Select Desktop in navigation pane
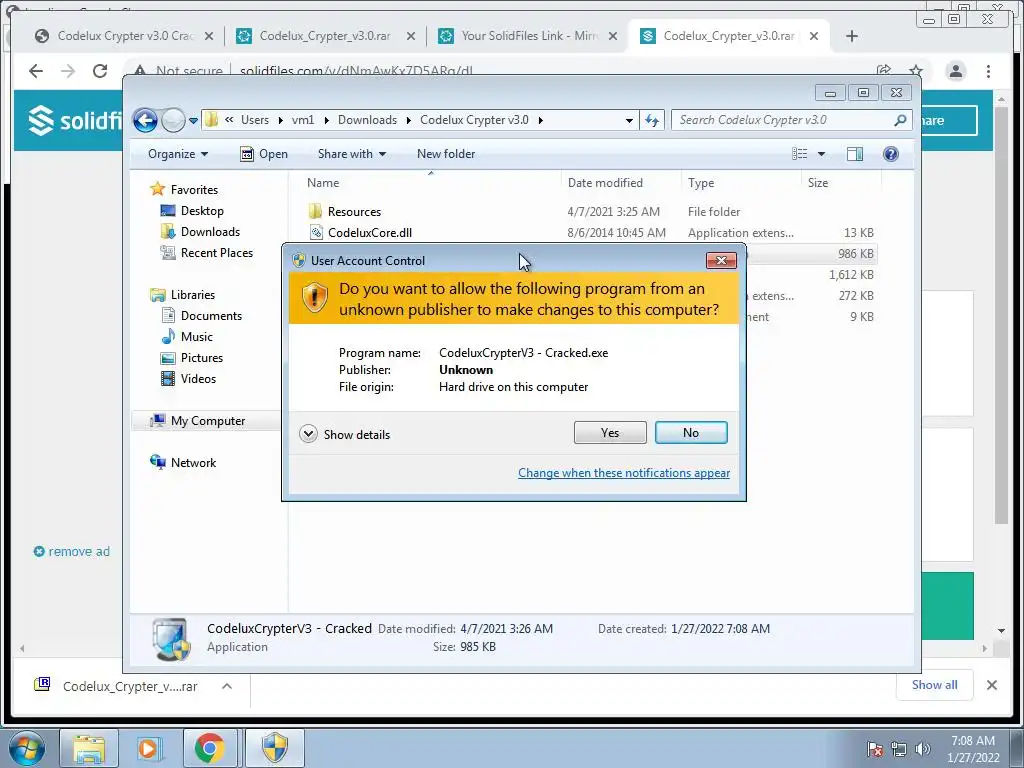Screen dimensions: 1024x768 pyautogui.click(x=202, y=211)
